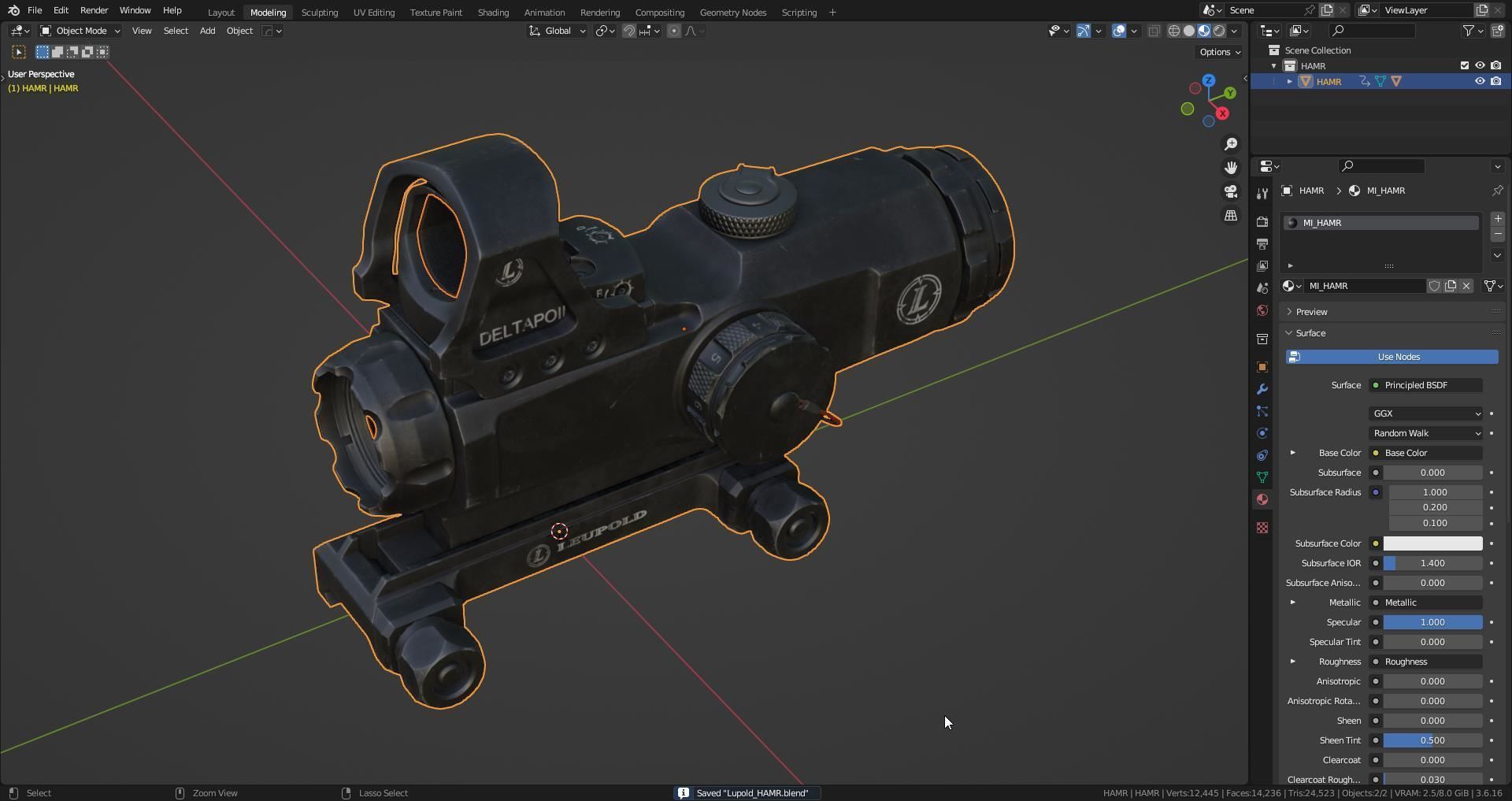The width and height of the screenshot is (1512, 801).
Task: Open the Object Data mesh tab
Action: tap(1262, 477)
